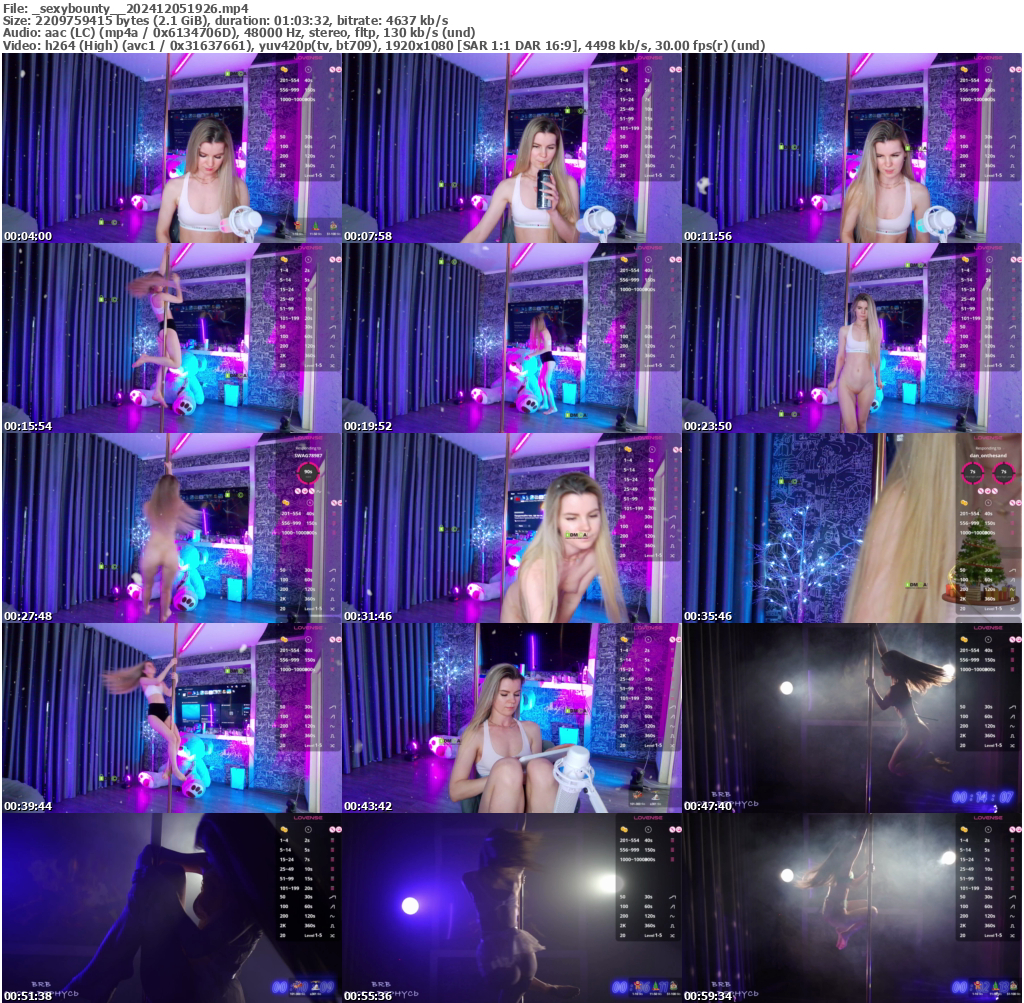Screen dimensions: 1024x1003
Task: Select the frame at 00:07:58
Action: tap(511, 148)
